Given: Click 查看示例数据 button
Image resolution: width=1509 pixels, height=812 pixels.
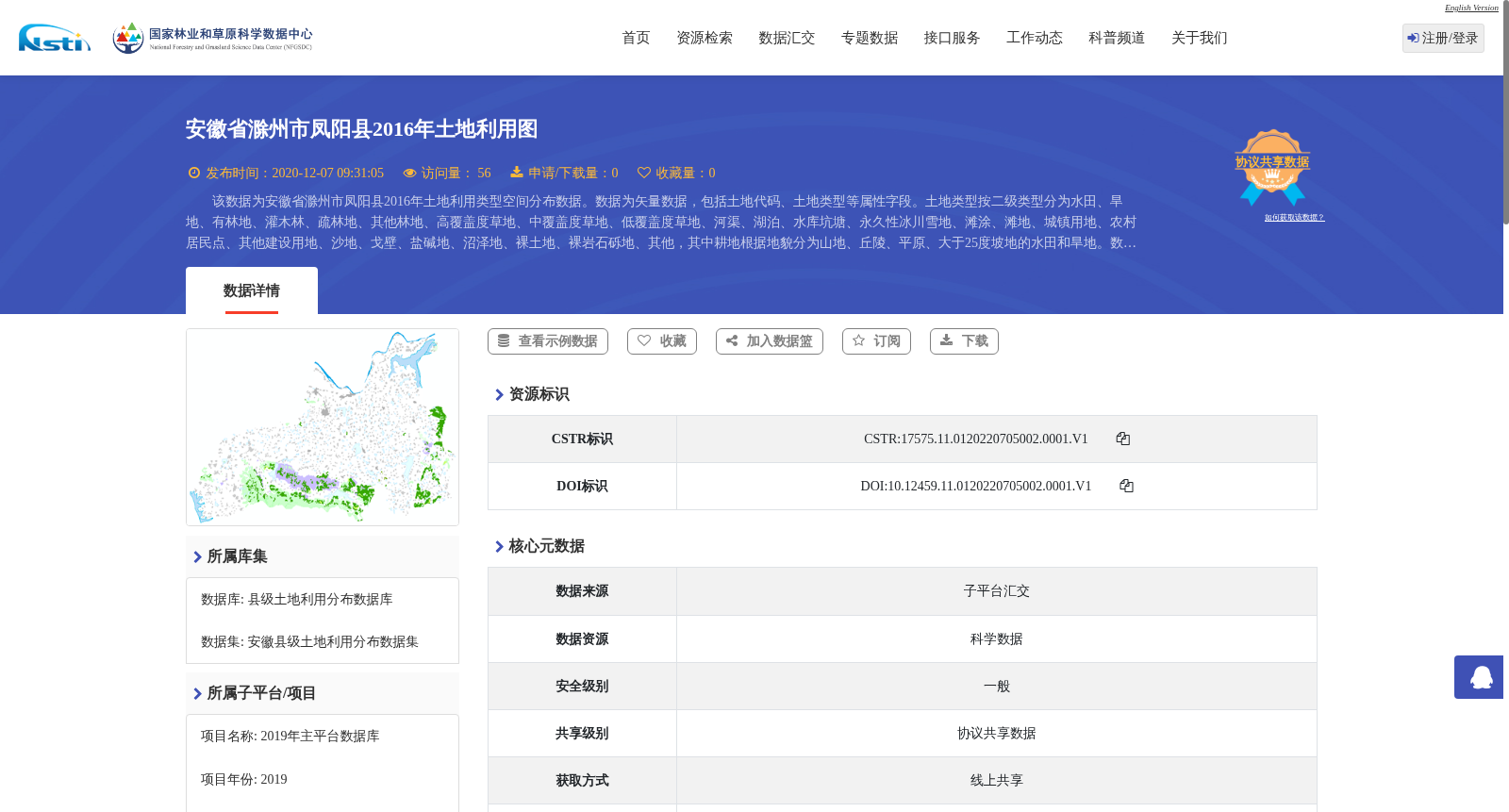Looking at the screenshot, I should [548, 341].
